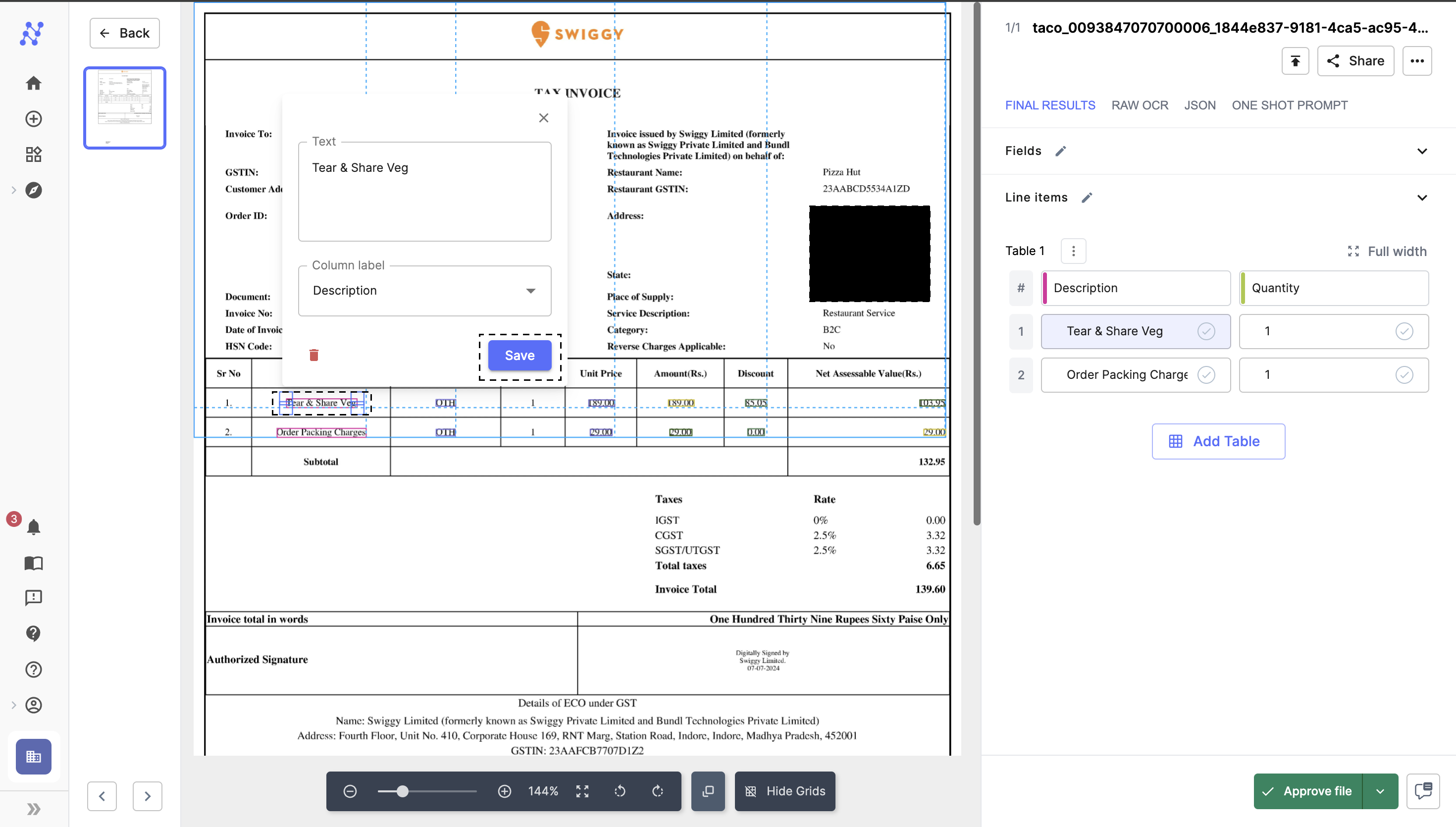Adjust the zoom level slider
1456x827 pixels.
click(x=427, y=791)
